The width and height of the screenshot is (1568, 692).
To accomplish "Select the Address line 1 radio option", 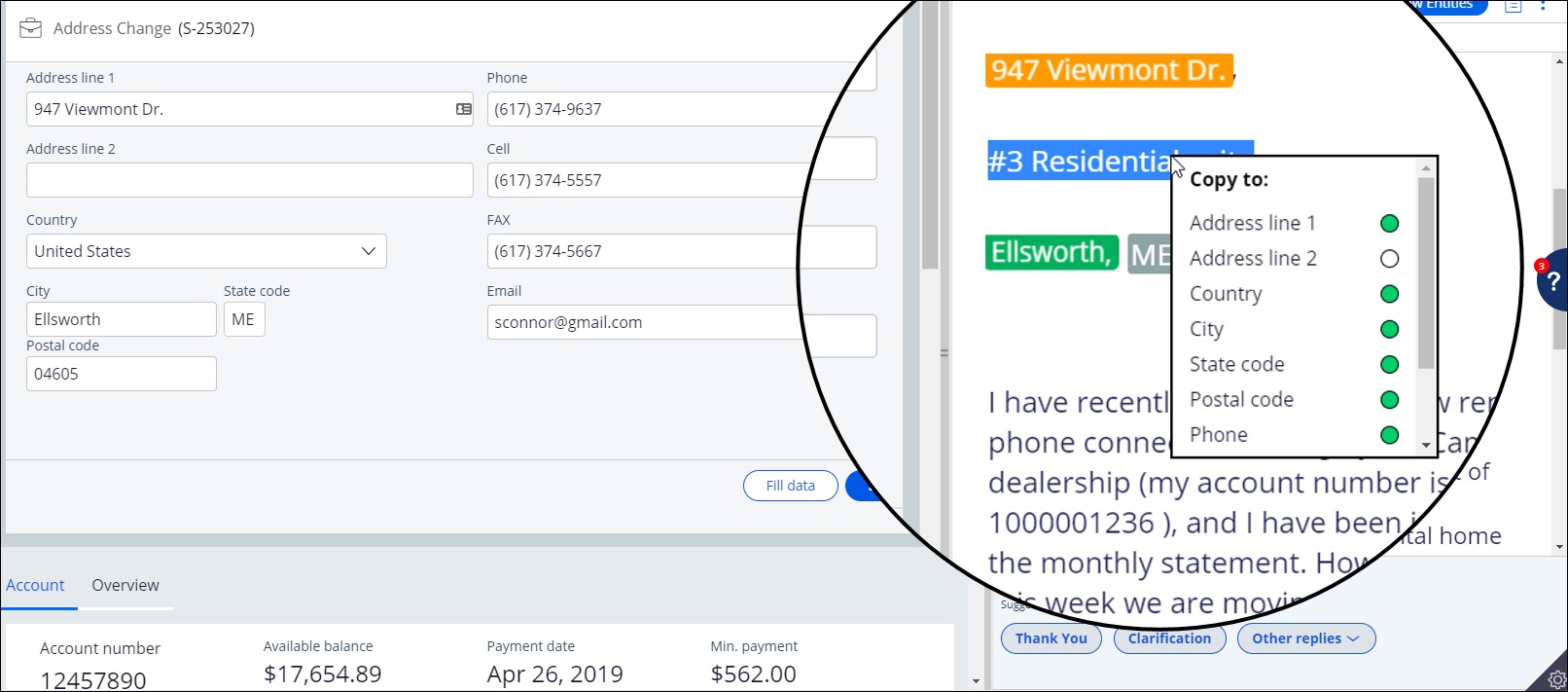I will click(1389, 224).
